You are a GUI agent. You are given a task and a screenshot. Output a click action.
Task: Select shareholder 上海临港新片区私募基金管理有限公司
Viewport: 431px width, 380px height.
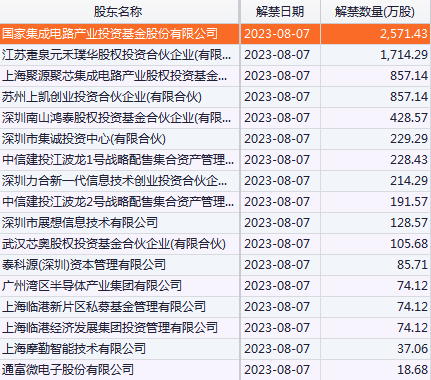pyautogui.click(x=104, y=307)
